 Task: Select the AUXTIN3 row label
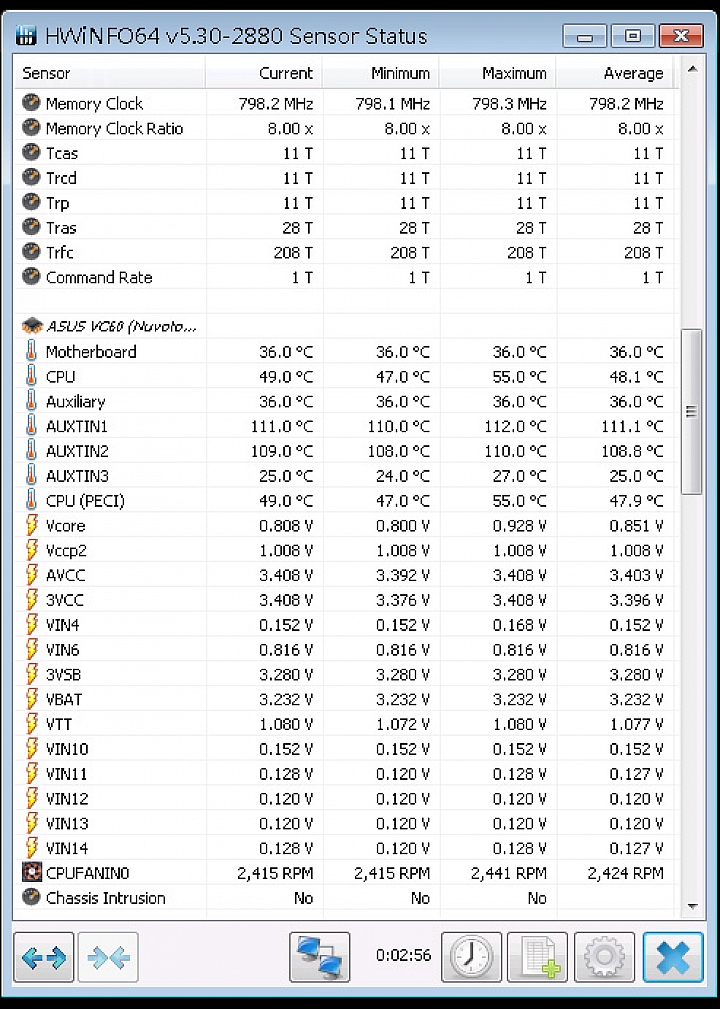pos(77,476)
